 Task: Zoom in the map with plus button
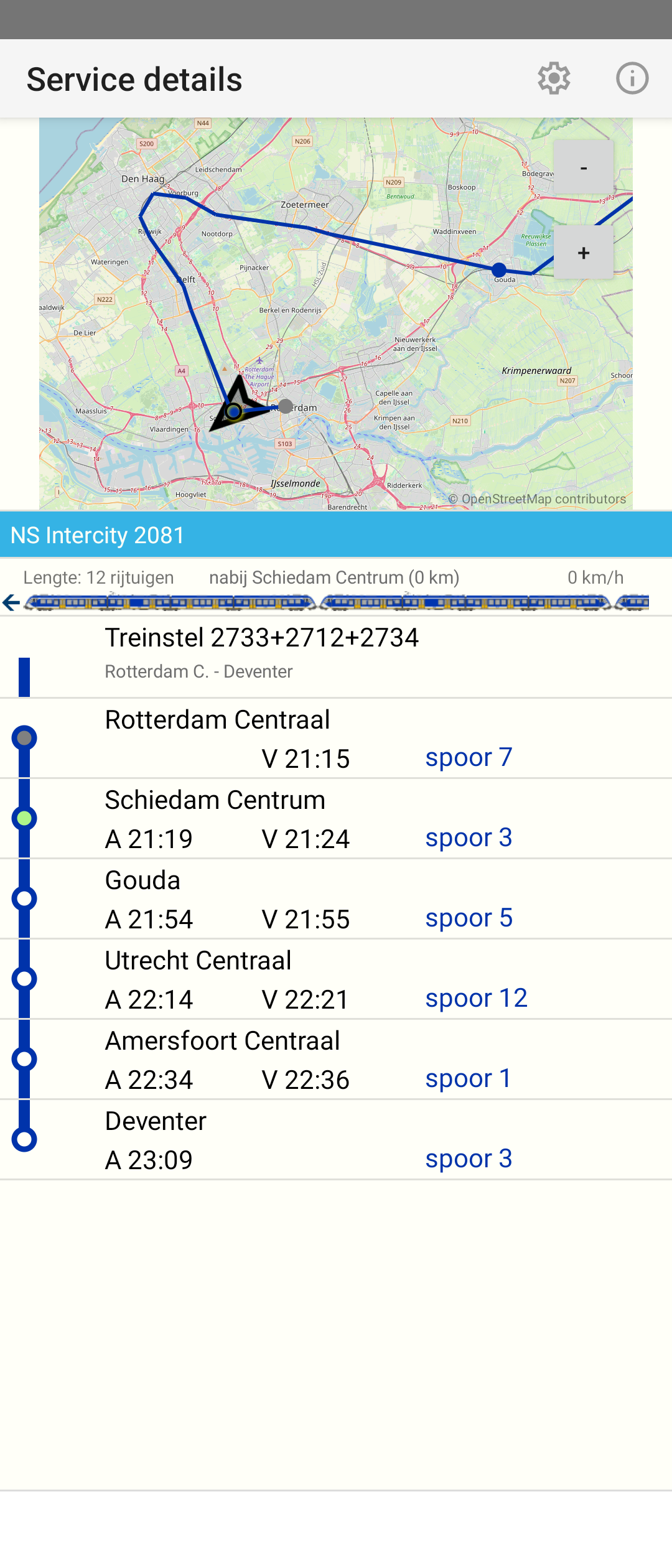pos(584,253)
